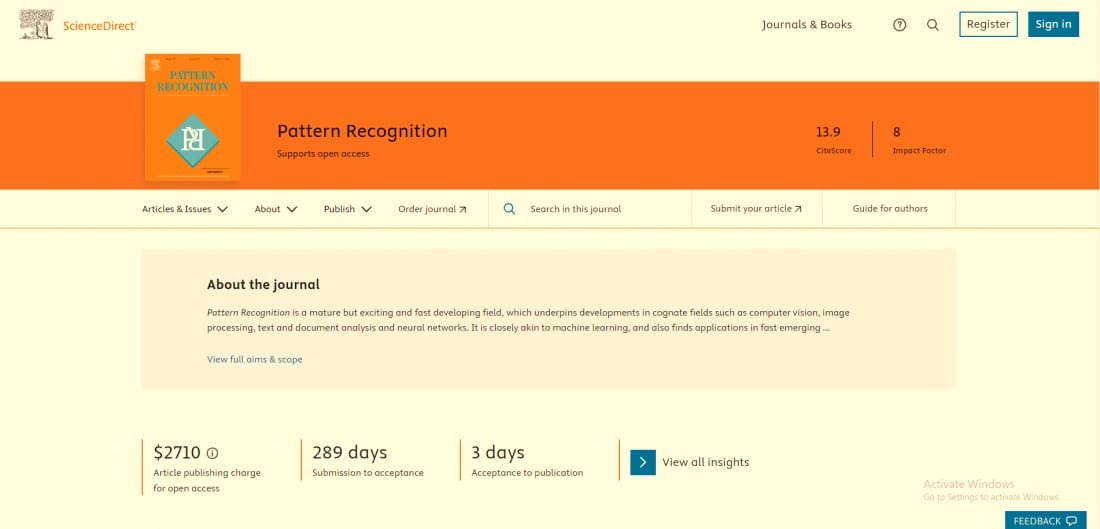Viewport: 1100px width, 529px height.
Task: Expand the Publish dropdown menu
Action: tap(347, 208)
